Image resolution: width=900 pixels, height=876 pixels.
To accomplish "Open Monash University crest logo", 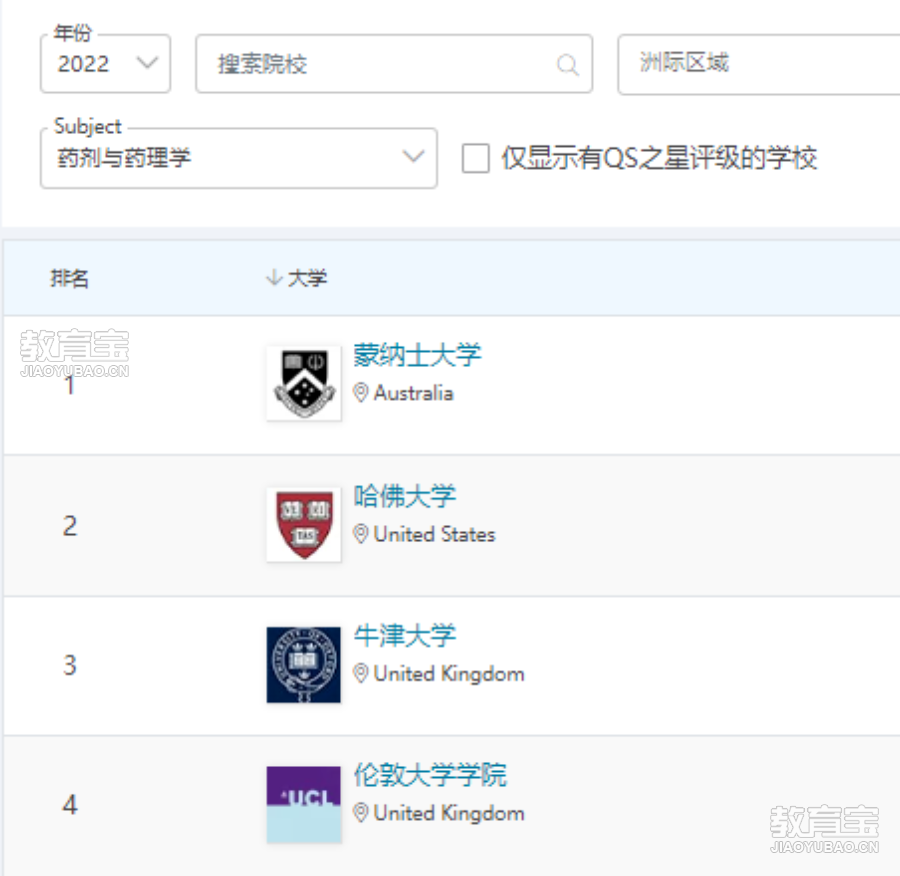I will pyautogui.click(x=304, y=383).
